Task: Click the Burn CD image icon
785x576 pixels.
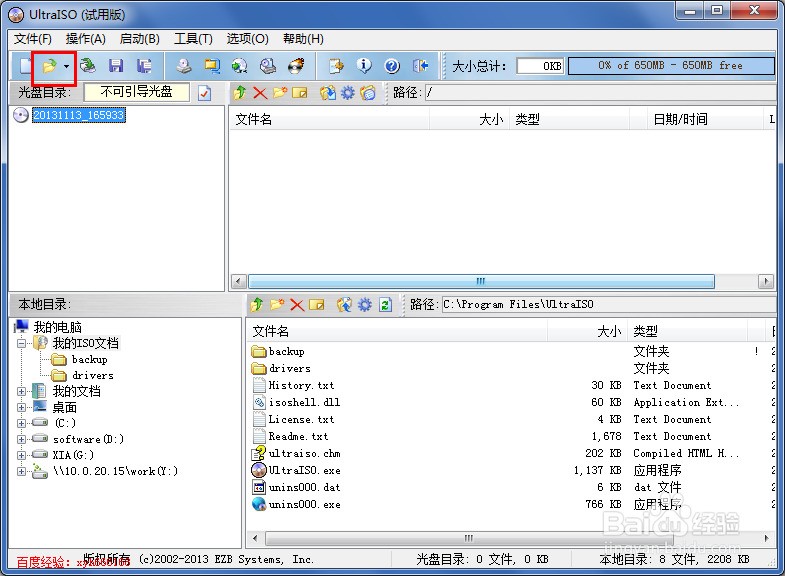Action: point(296,66)
